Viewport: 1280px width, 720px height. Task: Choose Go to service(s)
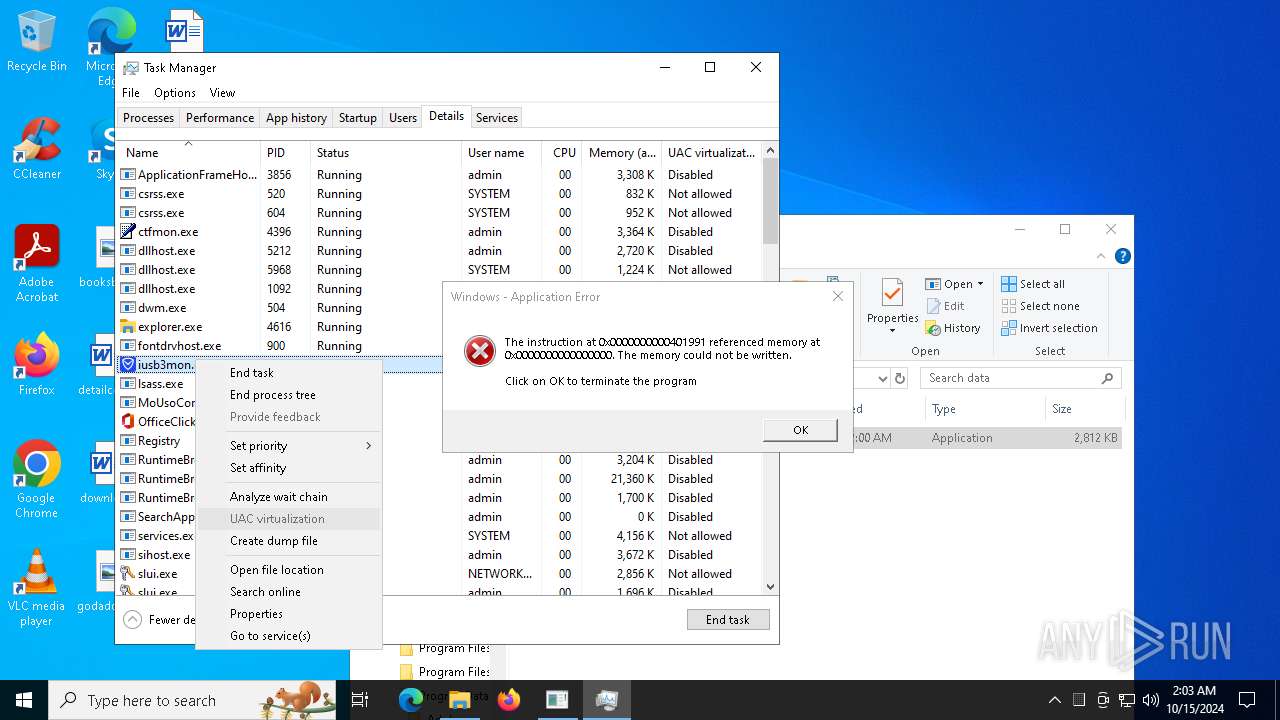click(x=289, y=636)
